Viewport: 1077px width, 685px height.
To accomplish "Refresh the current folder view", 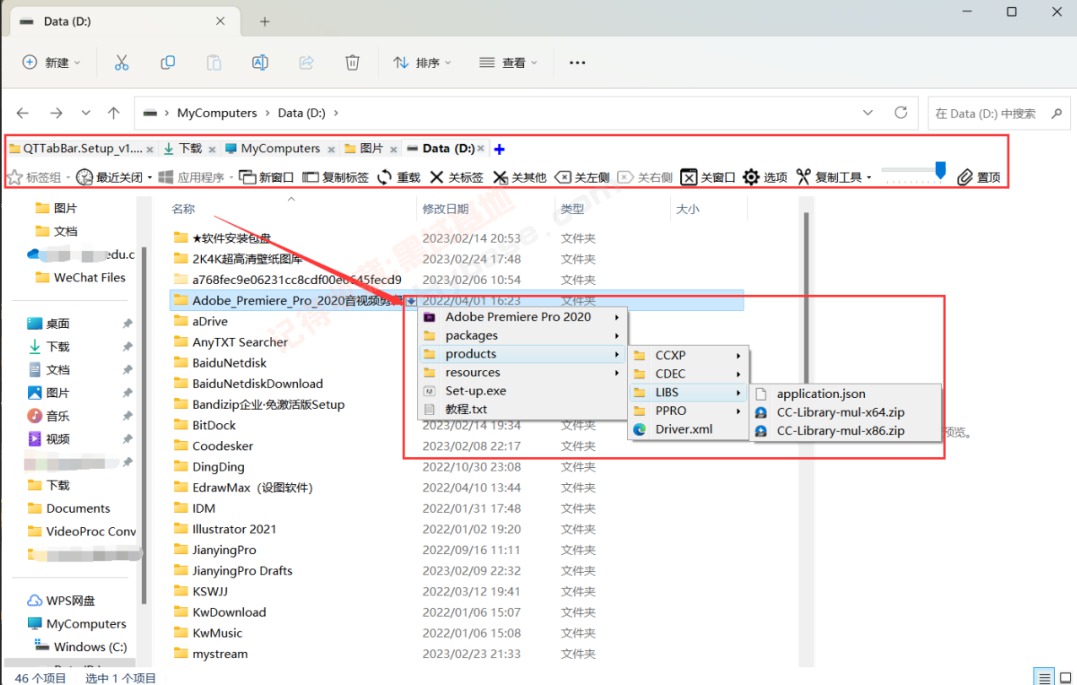I will (x=900, y=113).
